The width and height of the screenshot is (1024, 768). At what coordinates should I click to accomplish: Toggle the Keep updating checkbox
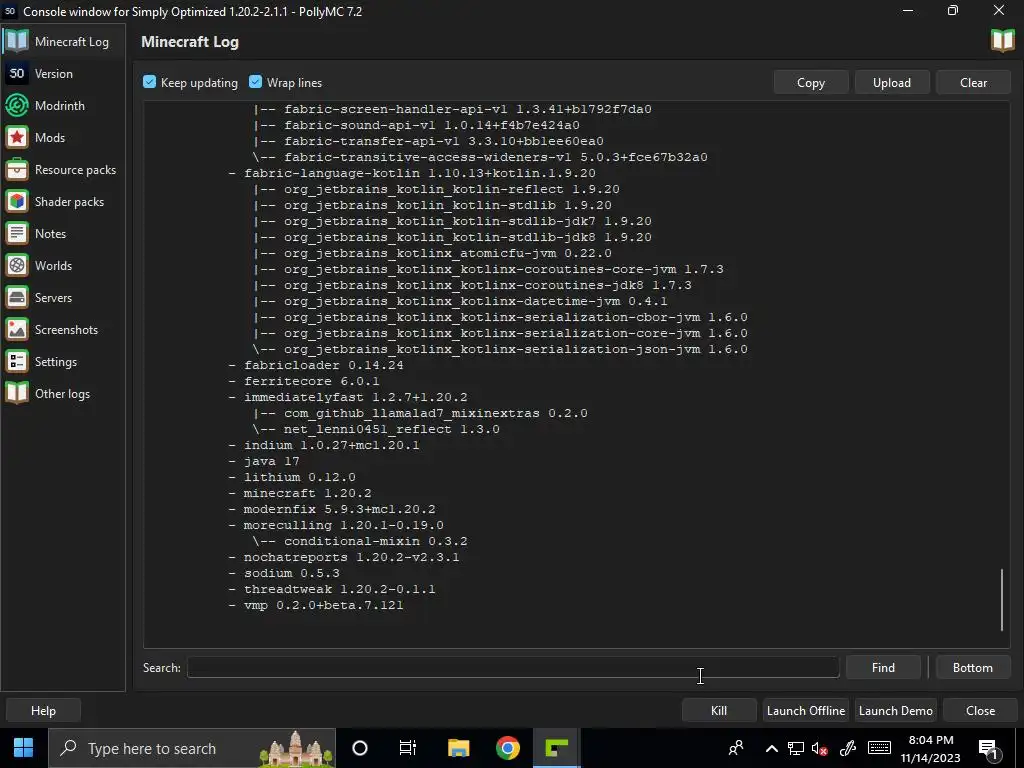pyautogui.click(x=150, y=82)
